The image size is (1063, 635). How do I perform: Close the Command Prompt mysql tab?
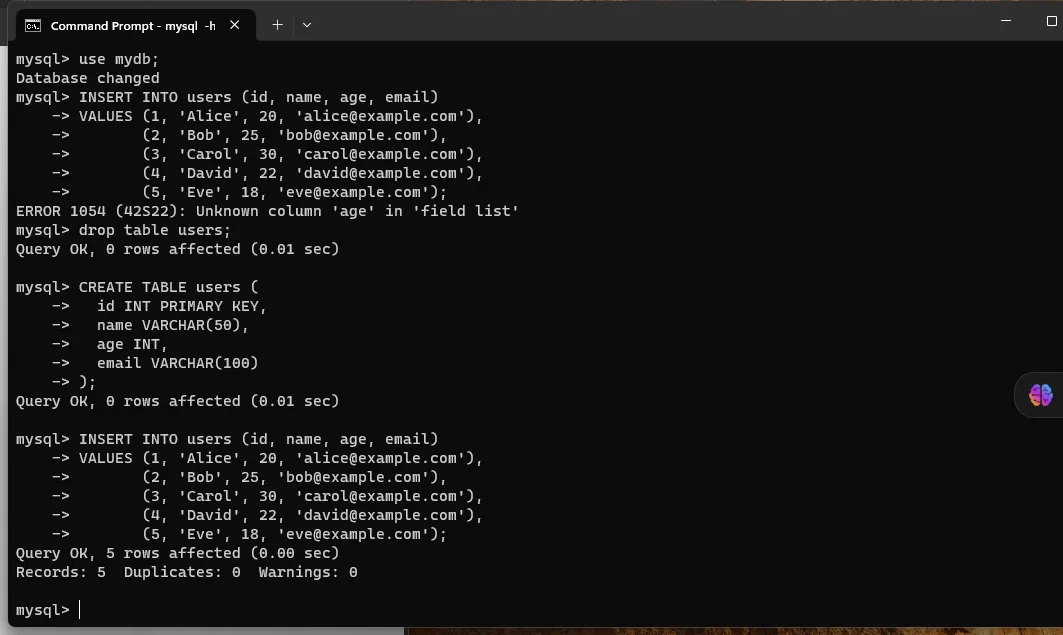(236, 25)
